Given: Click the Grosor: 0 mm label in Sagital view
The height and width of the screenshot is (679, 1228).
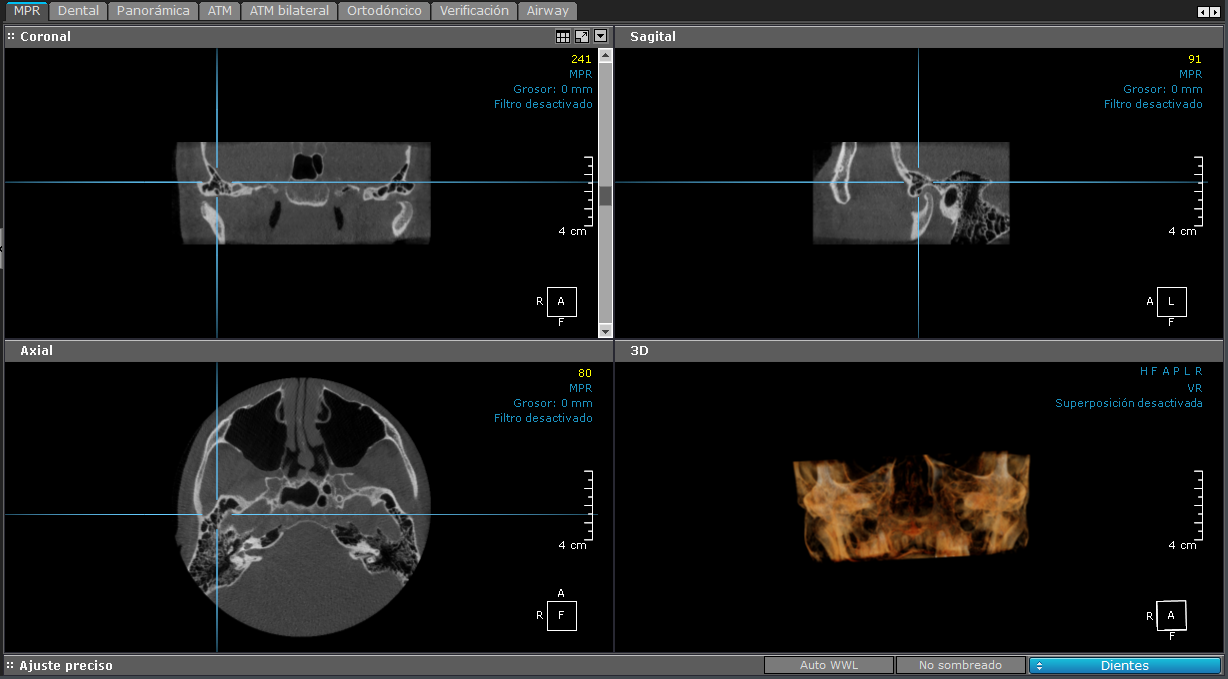Looking at the screenshot, I should tap(1162, 89).
